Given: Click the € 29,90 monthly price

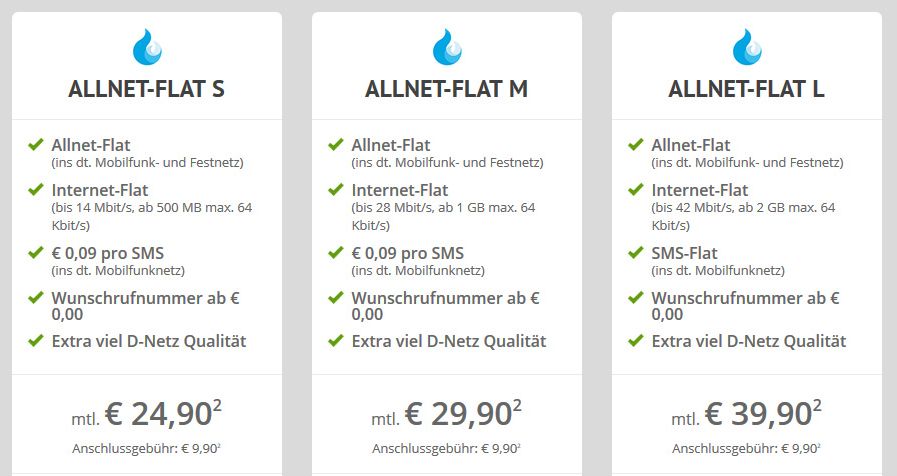Looking at the screenshot, I should [459, 414].
